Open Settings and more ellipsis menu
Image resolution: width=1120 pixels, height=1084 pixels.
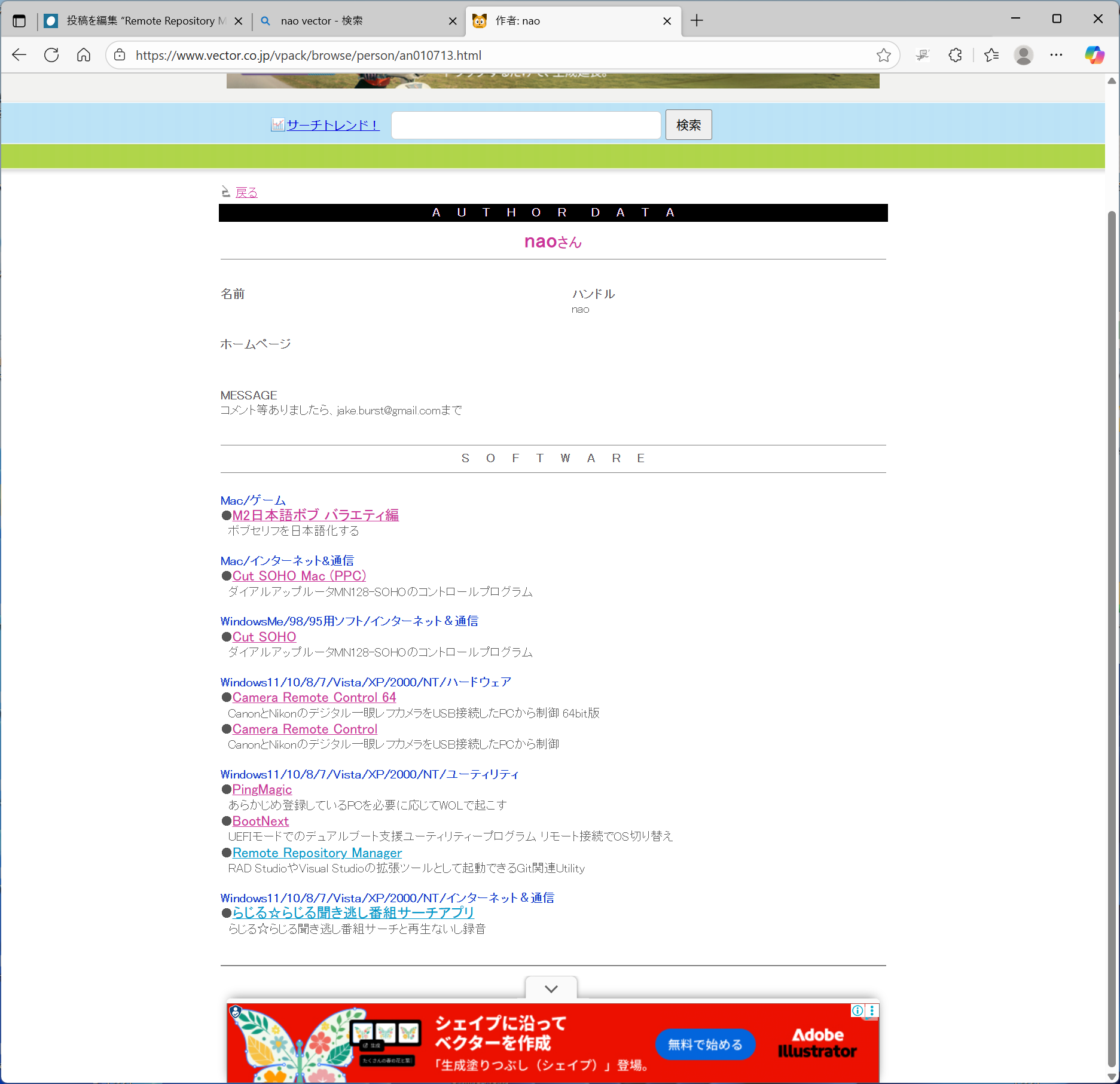[1056, 55]
